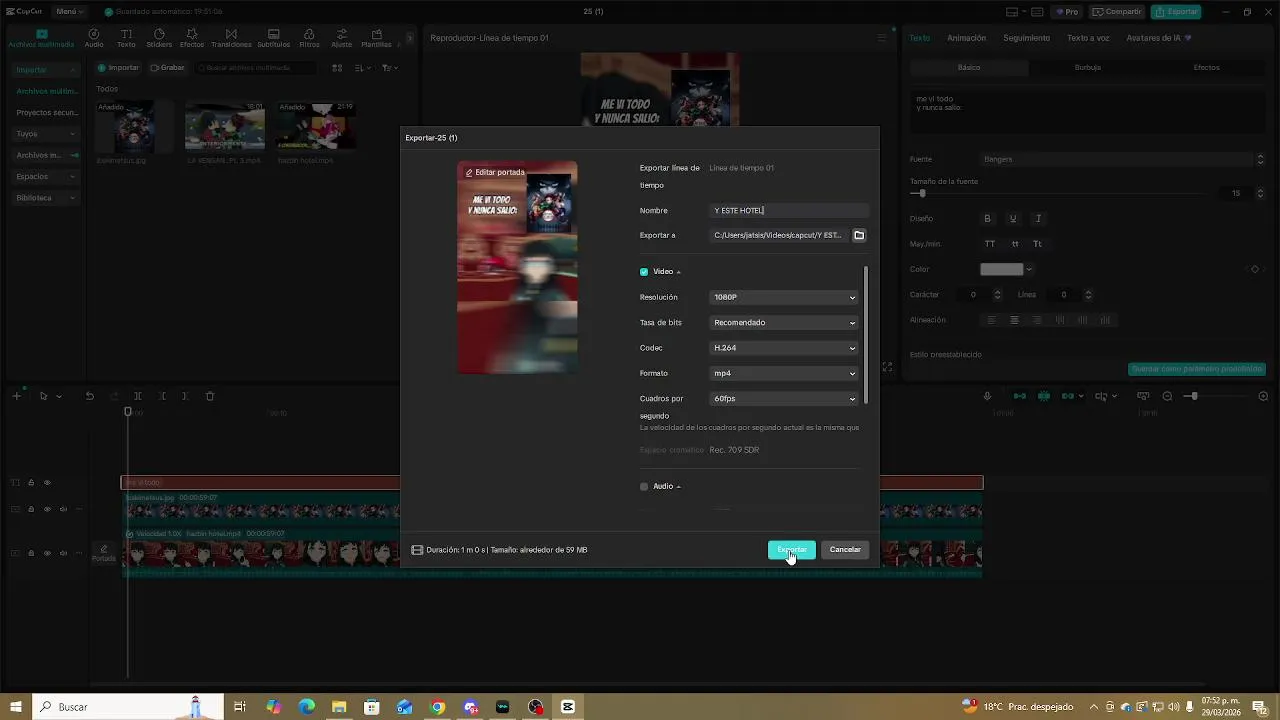
Task: Switch to the Efectos sub-tab in text panel
Action: coord(1206,68)
